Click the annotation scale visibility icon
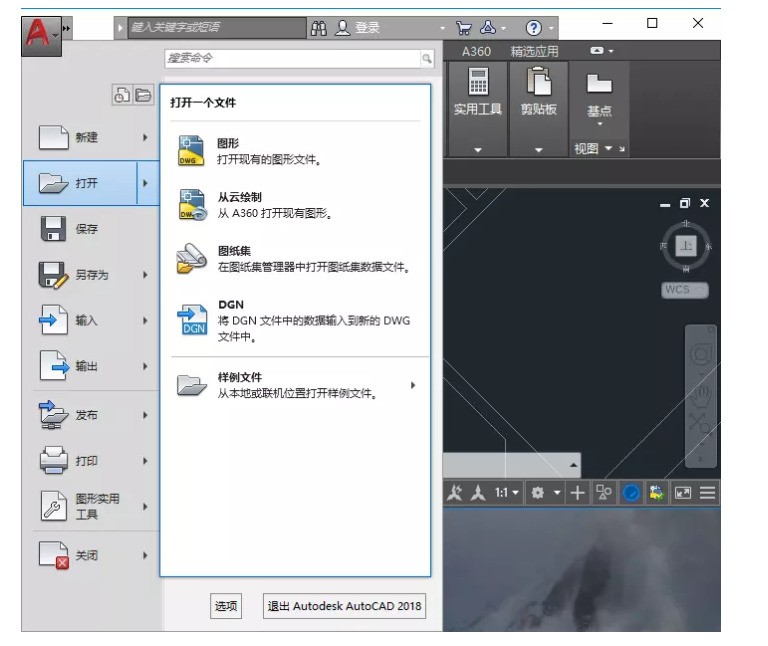768x646 pixels. pyautogui.click(x=454, y=492)
